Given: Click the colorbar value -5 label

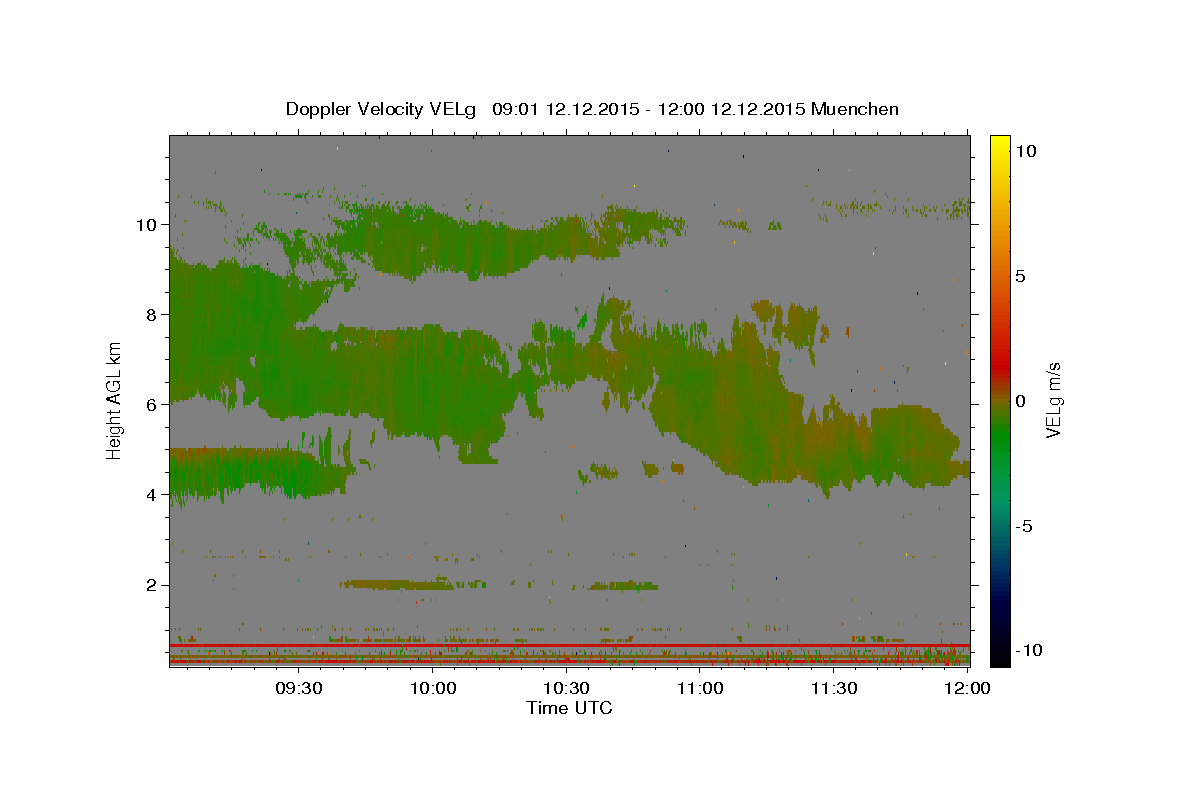Looking at the screenshot, I should [1024, 525].
